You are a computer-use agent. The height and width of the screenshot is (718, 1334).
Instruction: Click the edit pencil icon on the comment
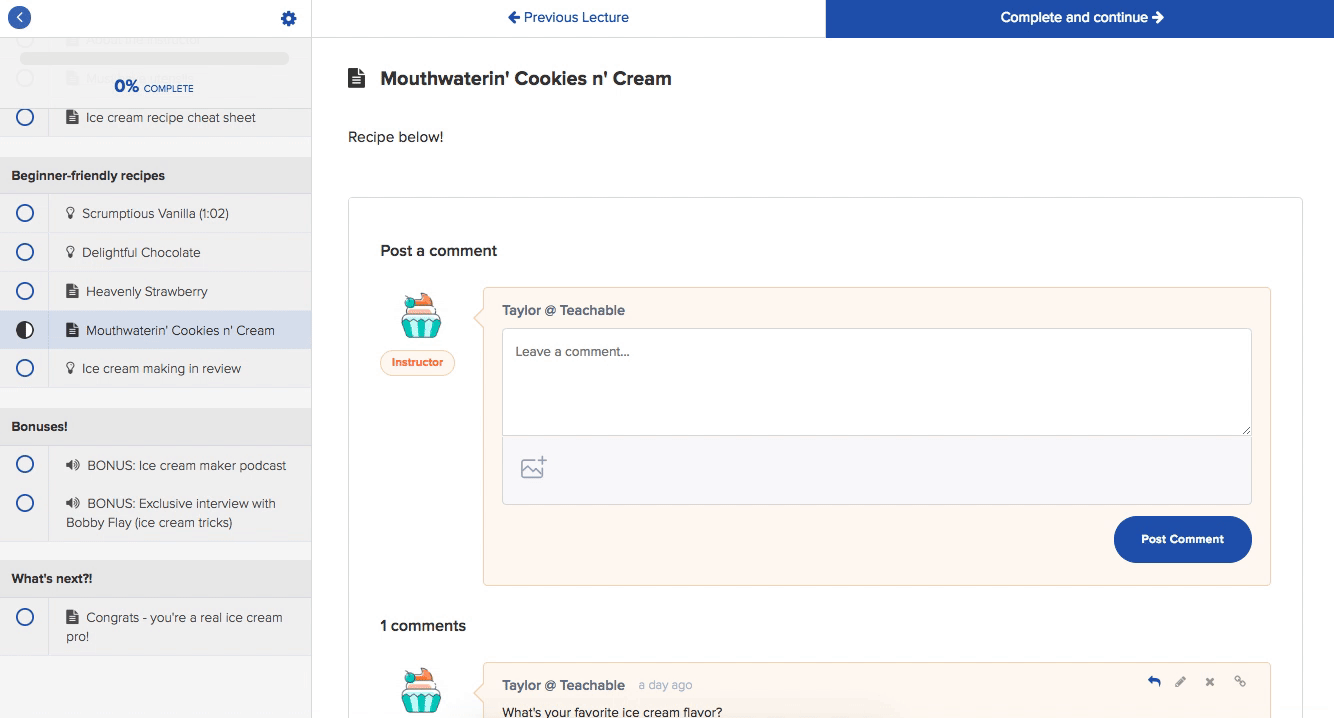pyautogui.click(x=1181, y=682)
